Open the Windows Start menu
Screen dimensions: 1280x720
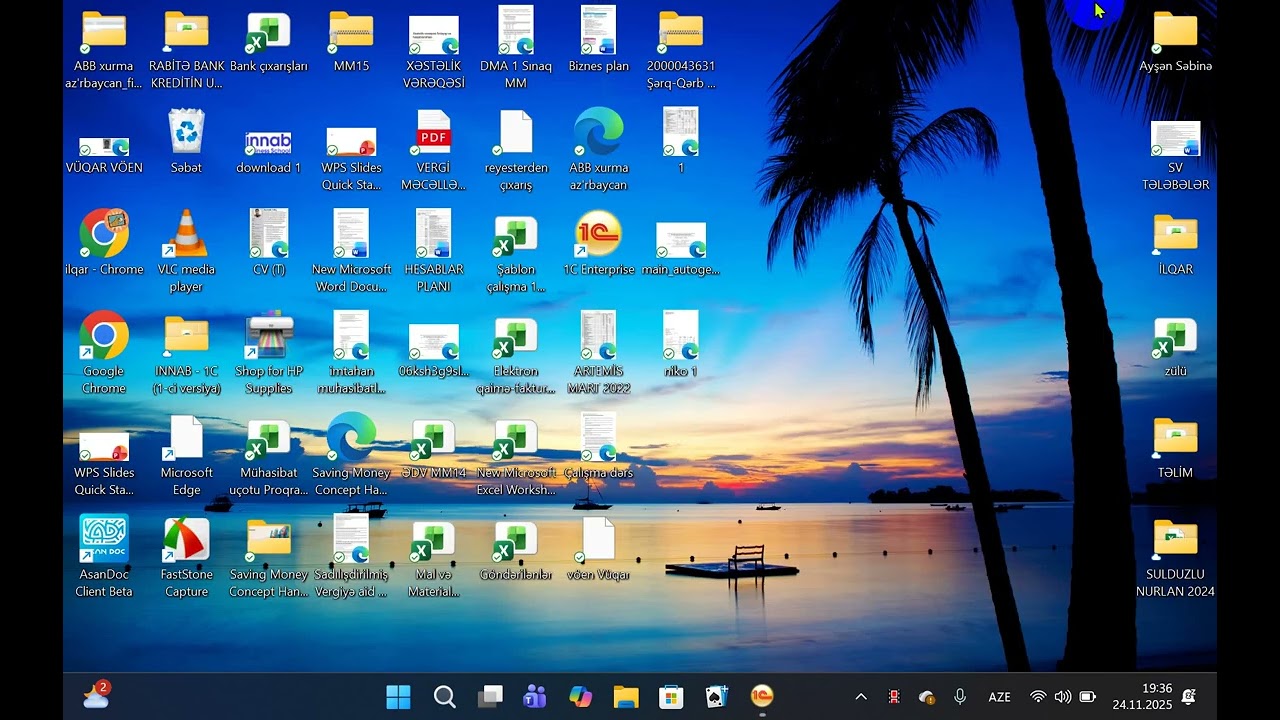pyautogui.click(x=398, y=697)
